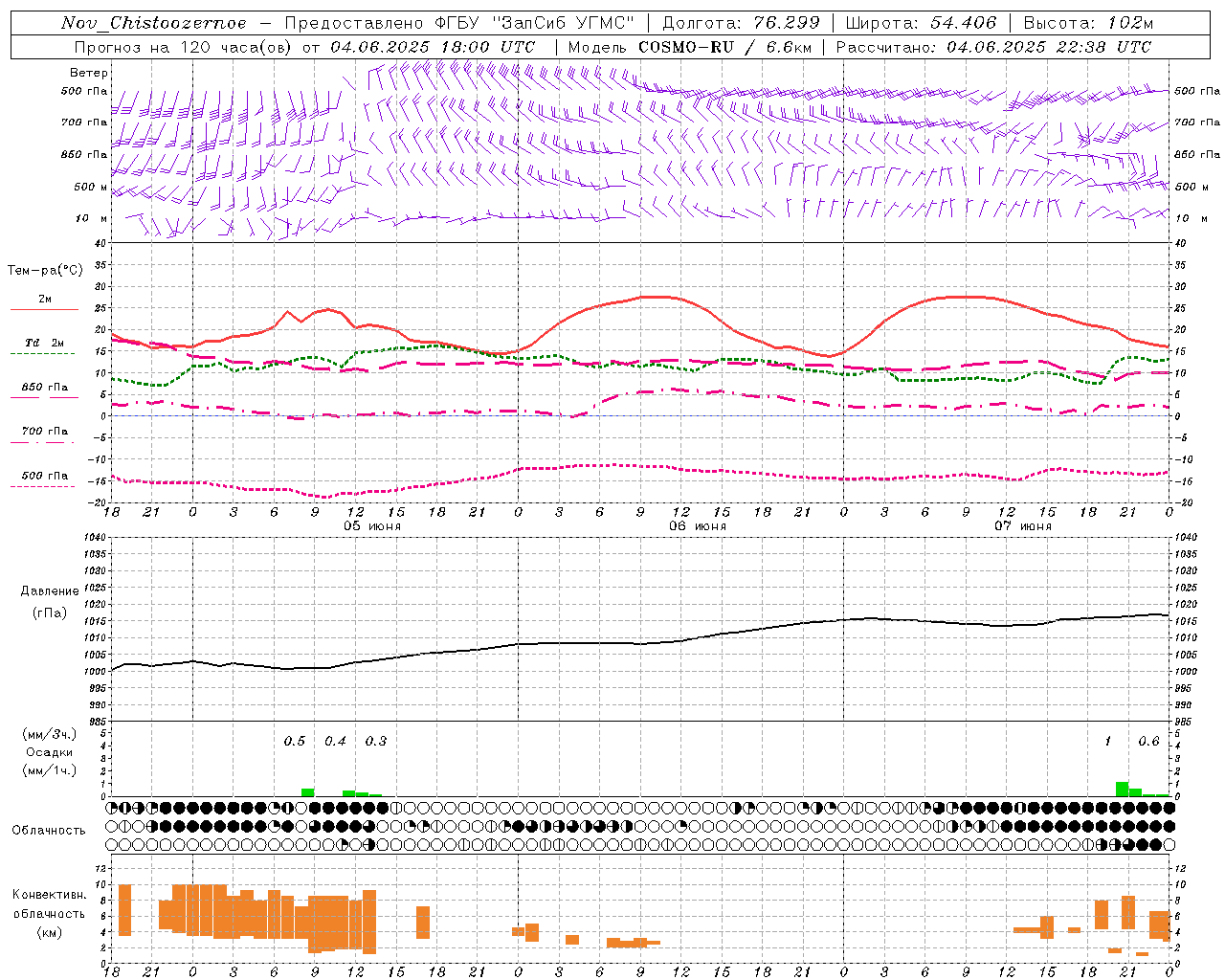Select the '(мм/1ч.)' precipitation unit label
Viewport: 1225px width, 980px height.
[50, 771]
